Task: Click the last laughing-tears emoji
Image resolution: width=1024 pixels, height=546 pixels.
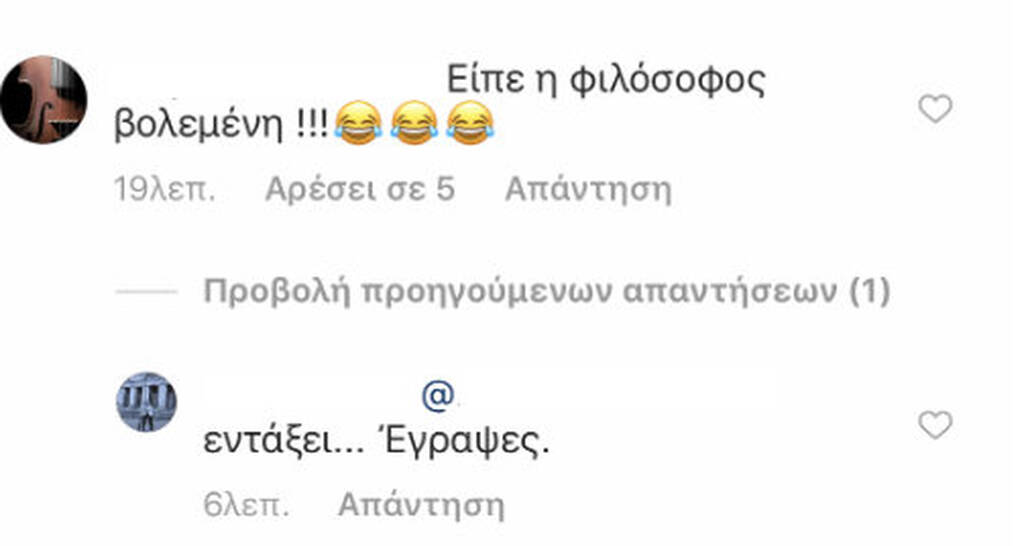Action: [x=471, y=123]
